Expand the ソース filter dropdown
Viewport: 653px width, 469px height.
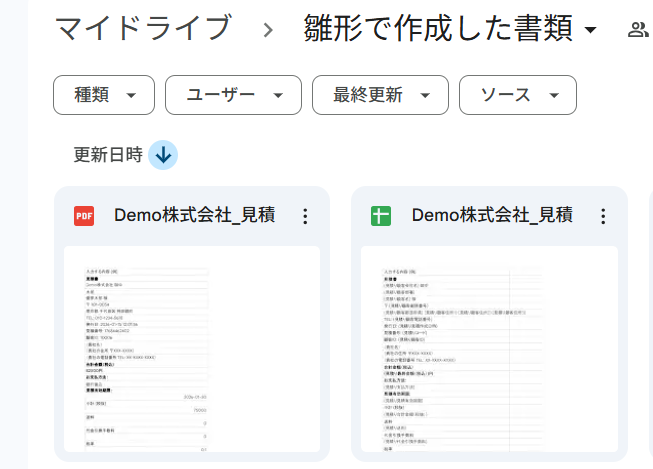[518, 95]
